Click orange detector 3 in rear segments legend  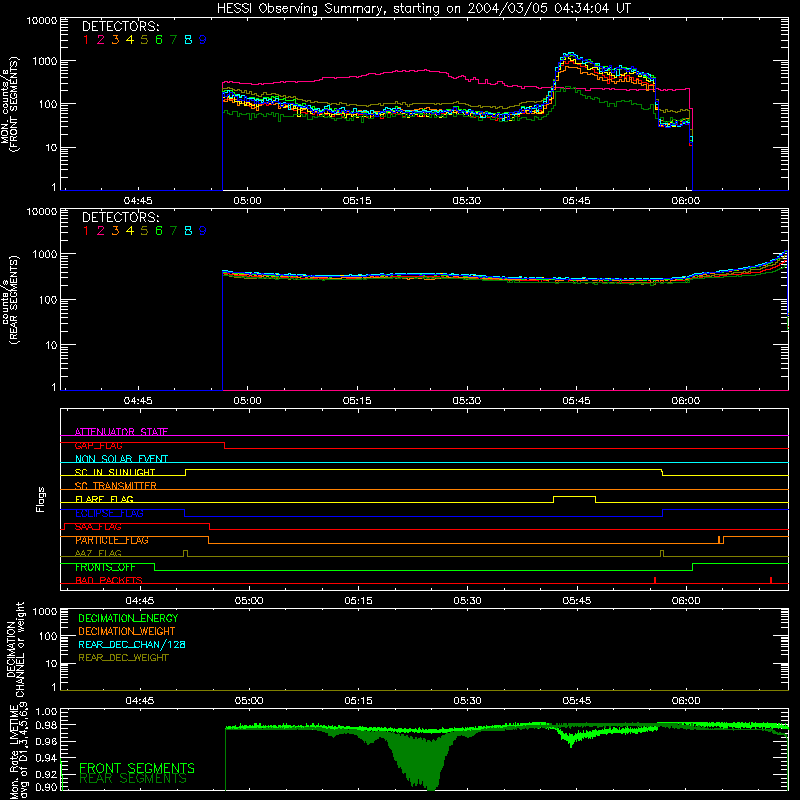pyautogui.click(x=115, y=231)
